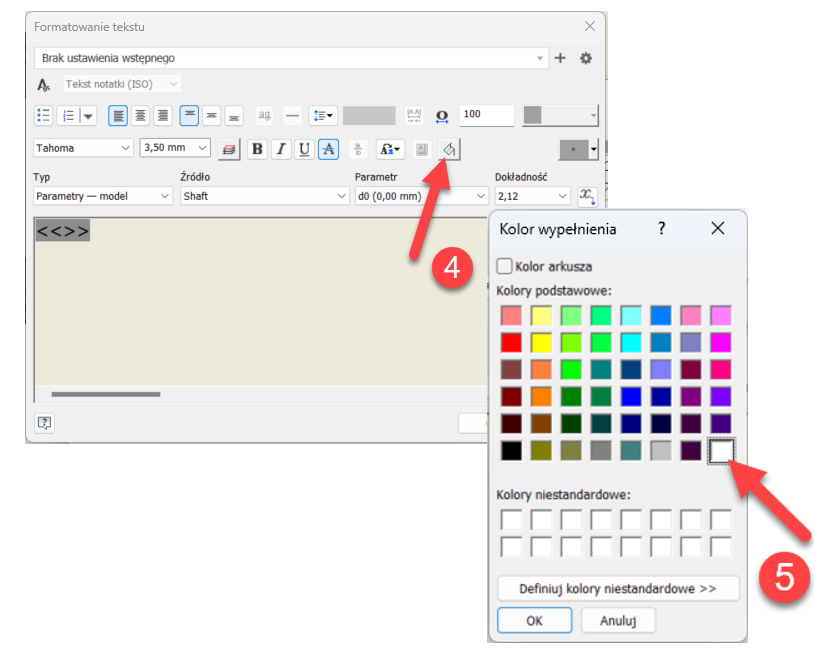Click Anuluj to cancel color dialog

tap(618, 621)
